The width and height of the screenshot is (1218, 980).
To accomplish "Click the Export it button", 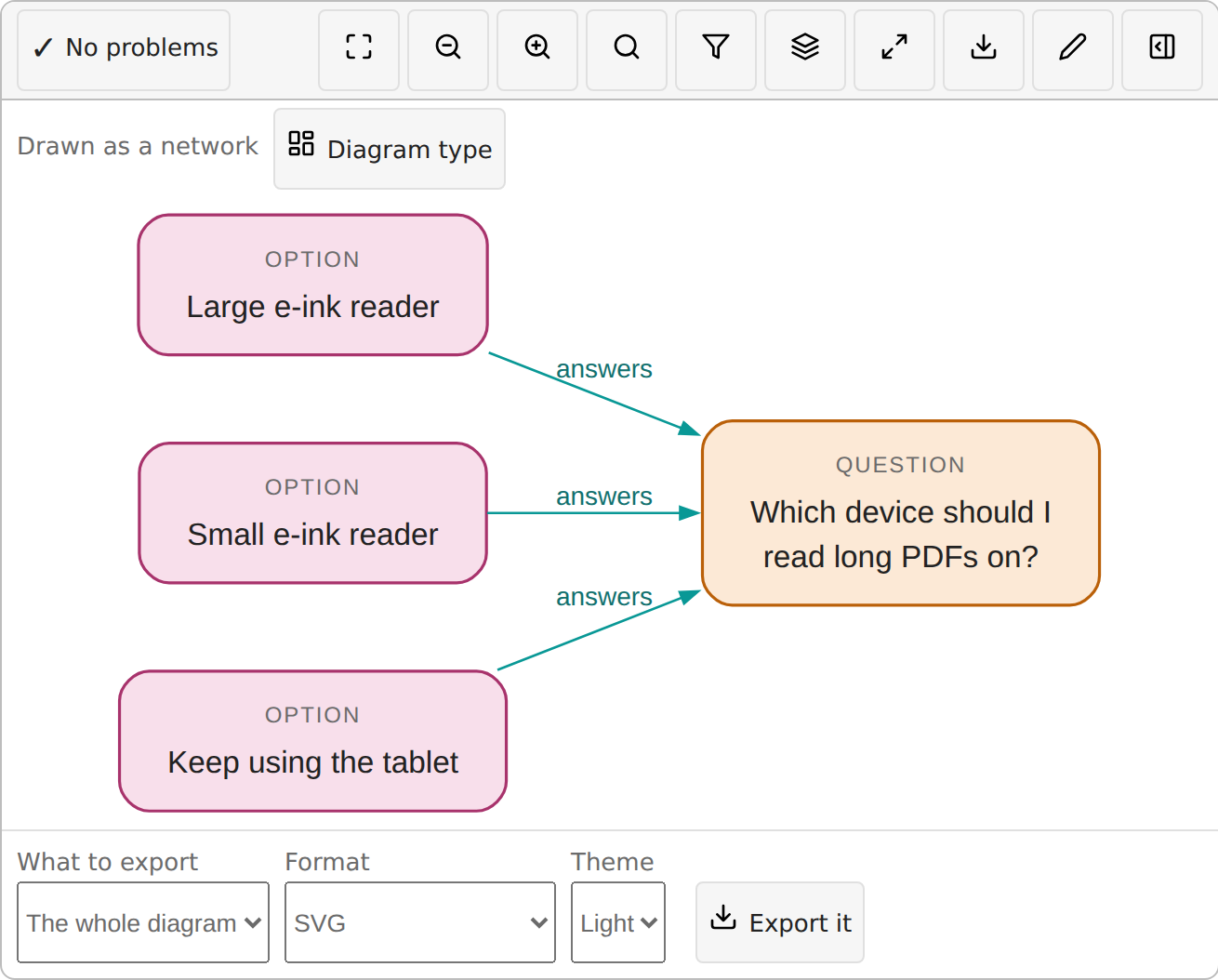I will (780, 922).
